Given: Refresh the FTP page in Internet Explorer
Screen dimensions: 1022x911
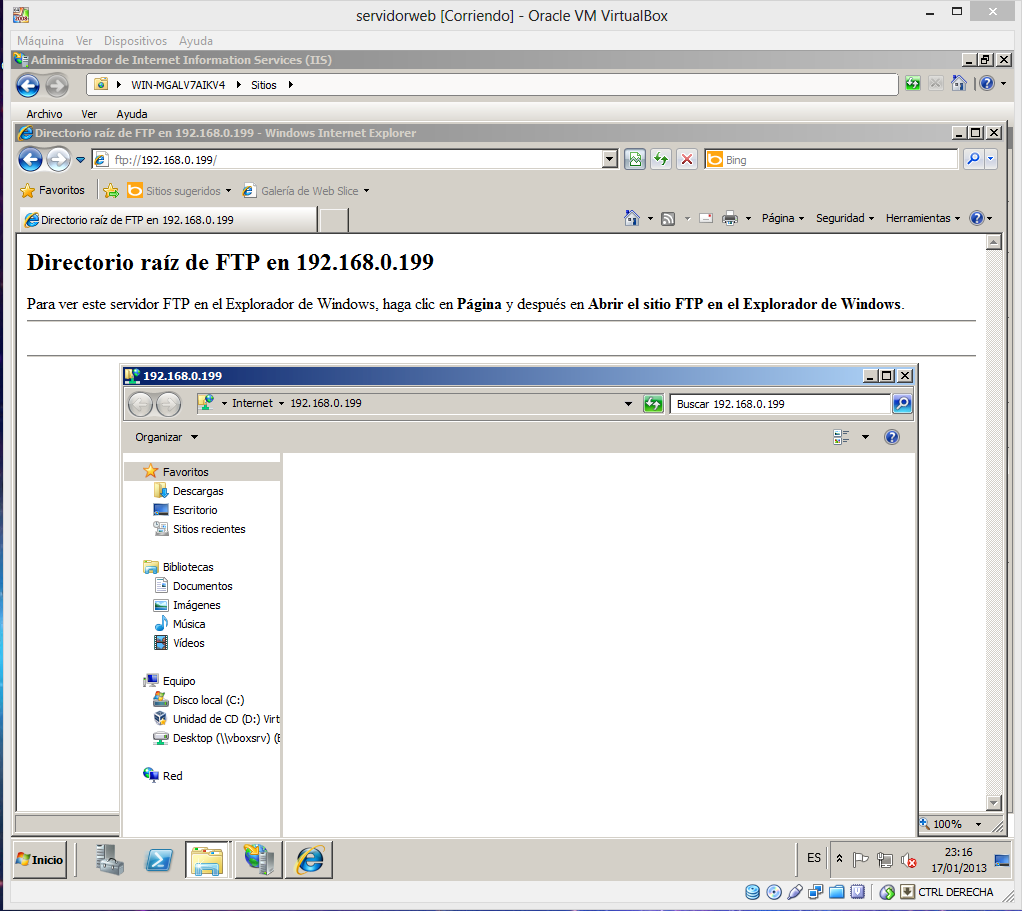Looking at the screenshot, I should (x=661, y=160).
